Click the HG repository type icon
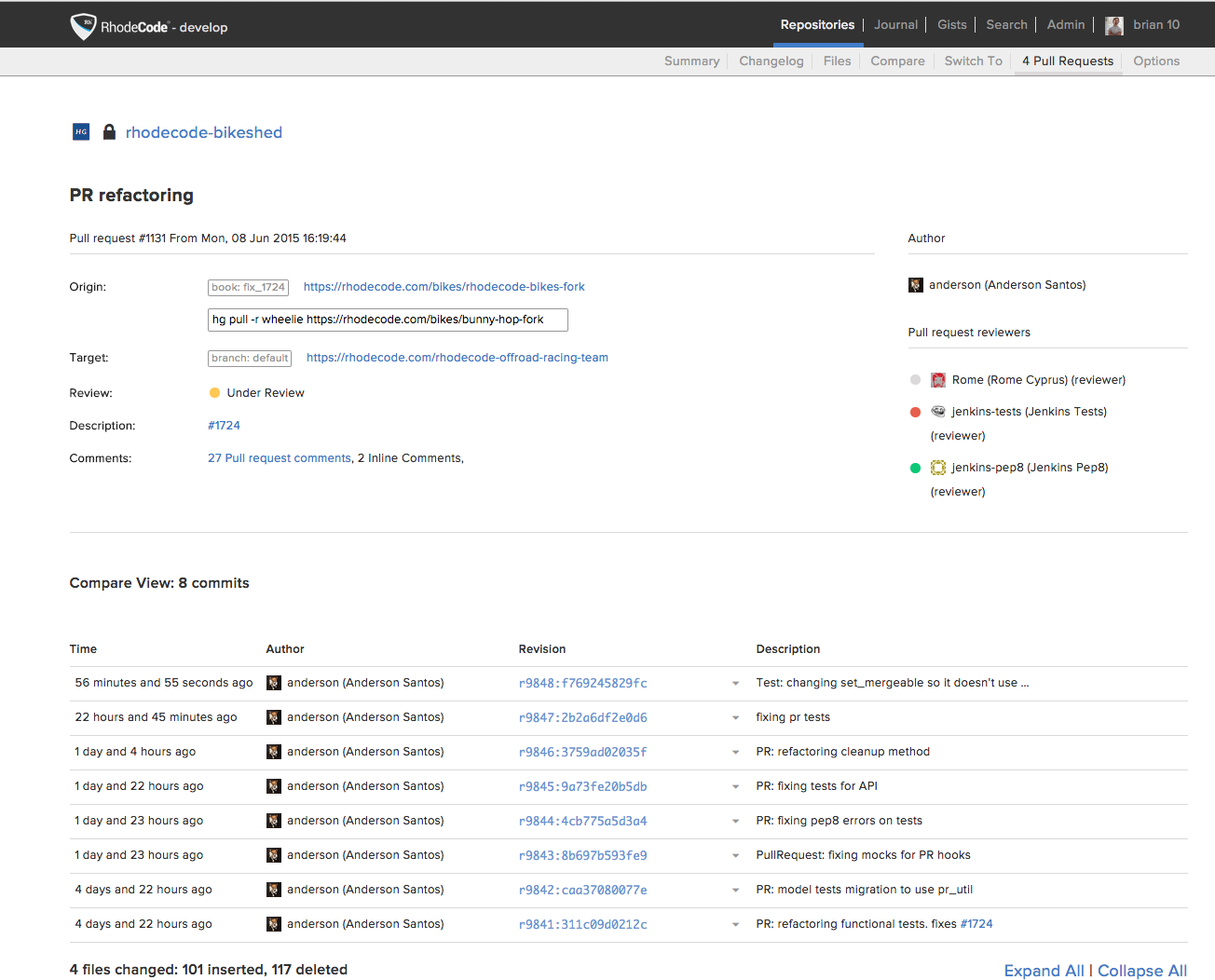1215x980 pixels. [x=81, y=132]
